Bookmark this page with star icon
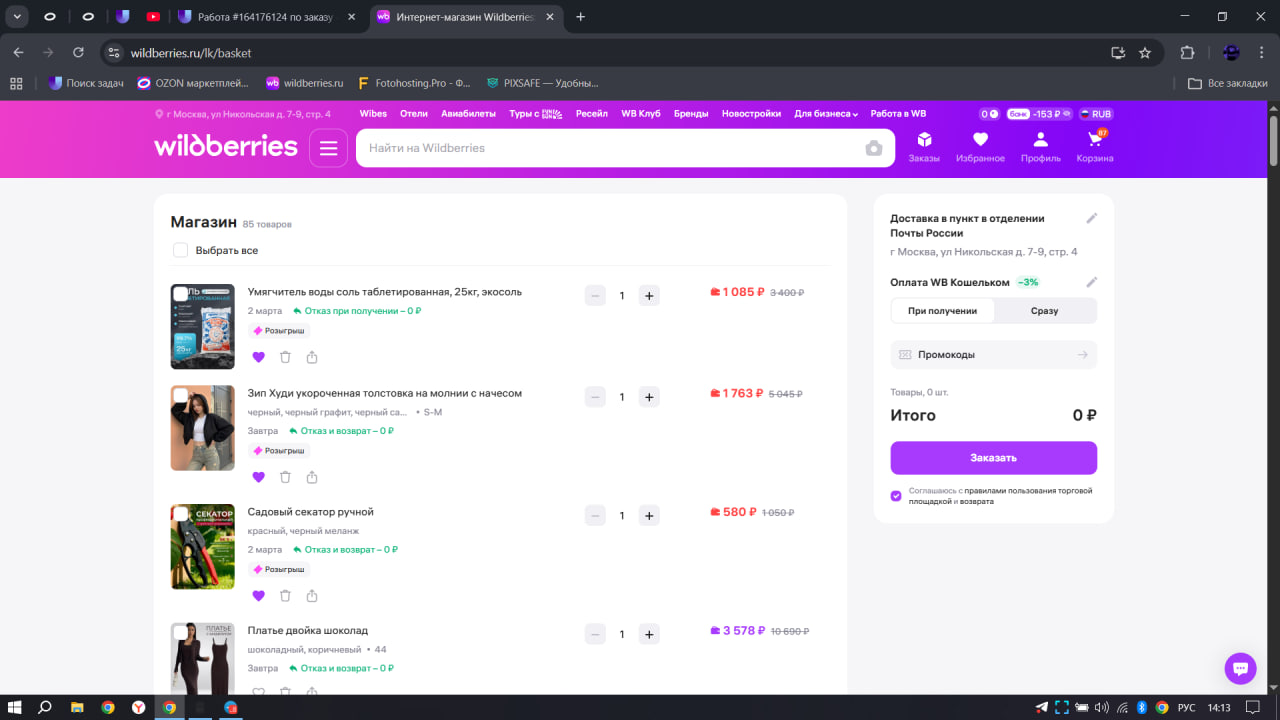This screenshot has width=1280, height=720. pos(1145,53)
